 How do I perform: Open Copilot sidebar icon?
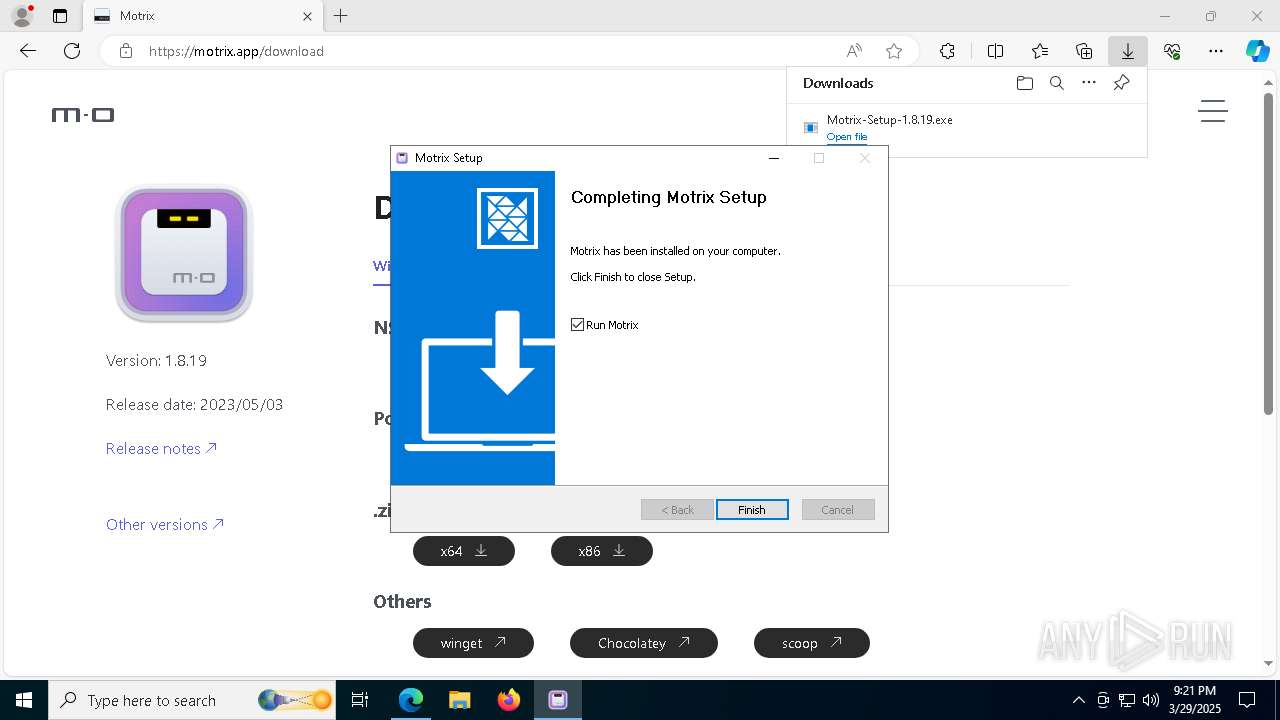[x=1257, y=51]
